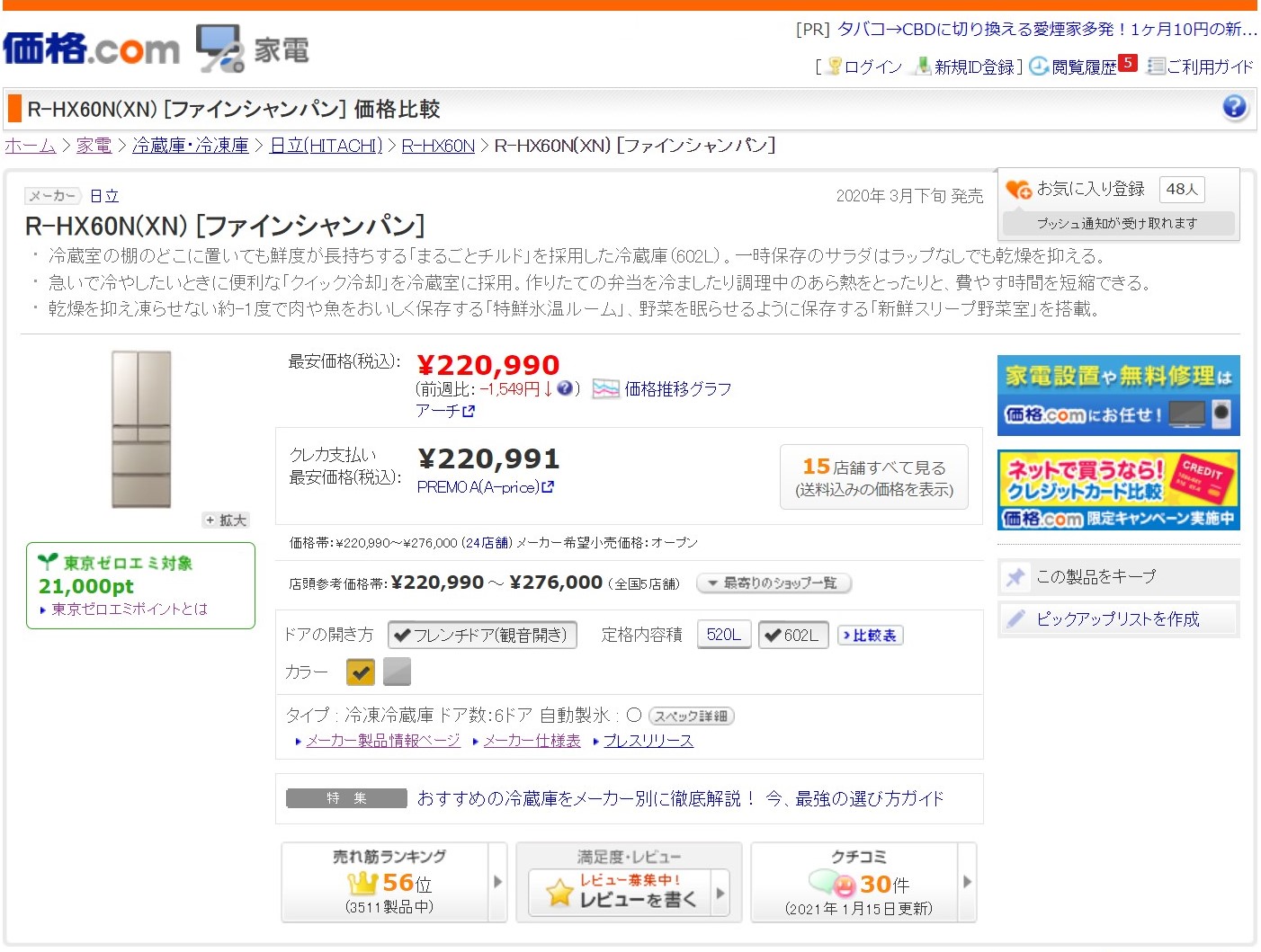Click the external link icon beside アーチ

(x=469, y=411)
